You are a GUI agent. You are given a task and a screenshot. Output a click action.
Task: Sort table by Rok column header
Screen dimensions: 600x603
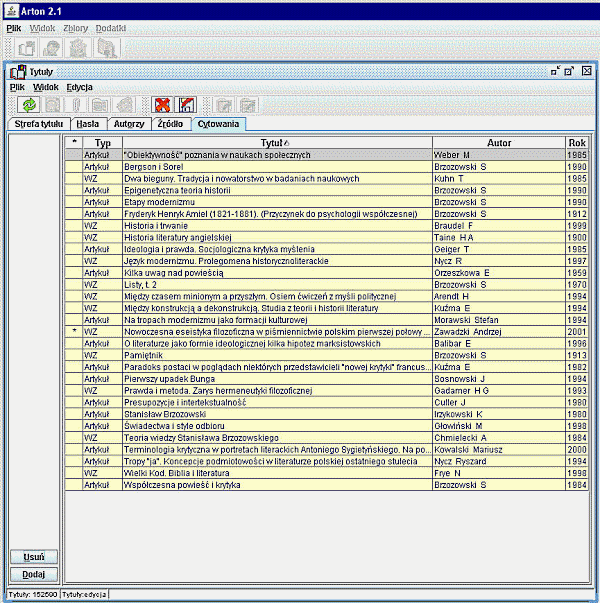coord(577,143)
